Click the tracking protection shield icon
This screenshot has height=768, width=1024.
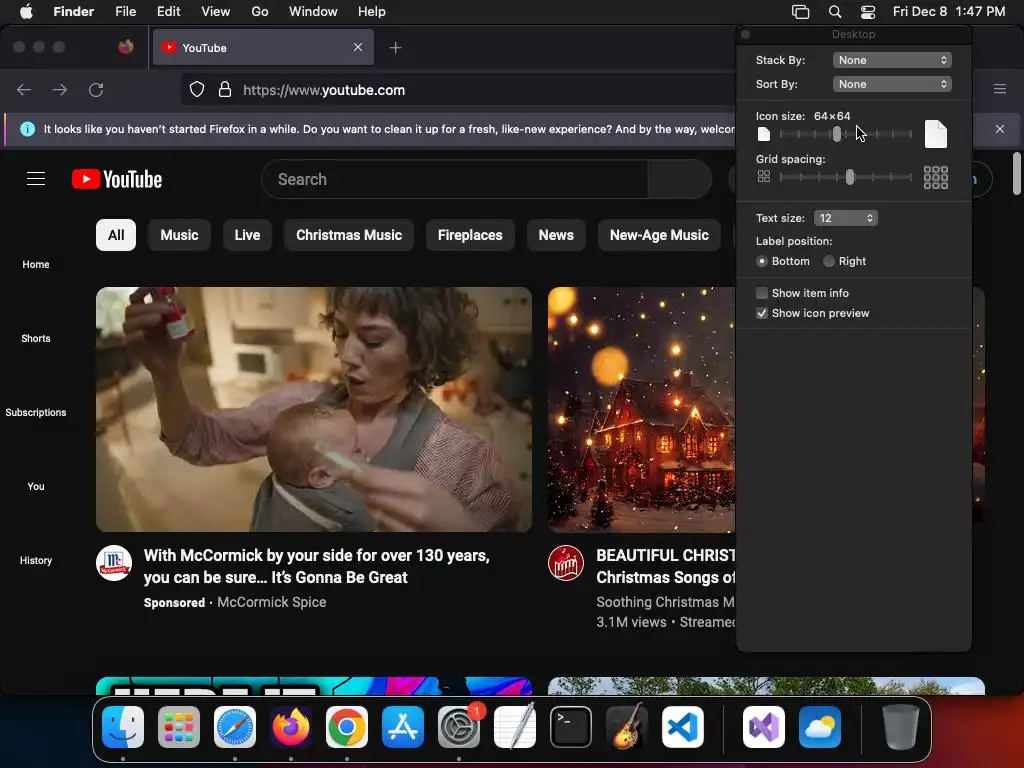point(197,89)
